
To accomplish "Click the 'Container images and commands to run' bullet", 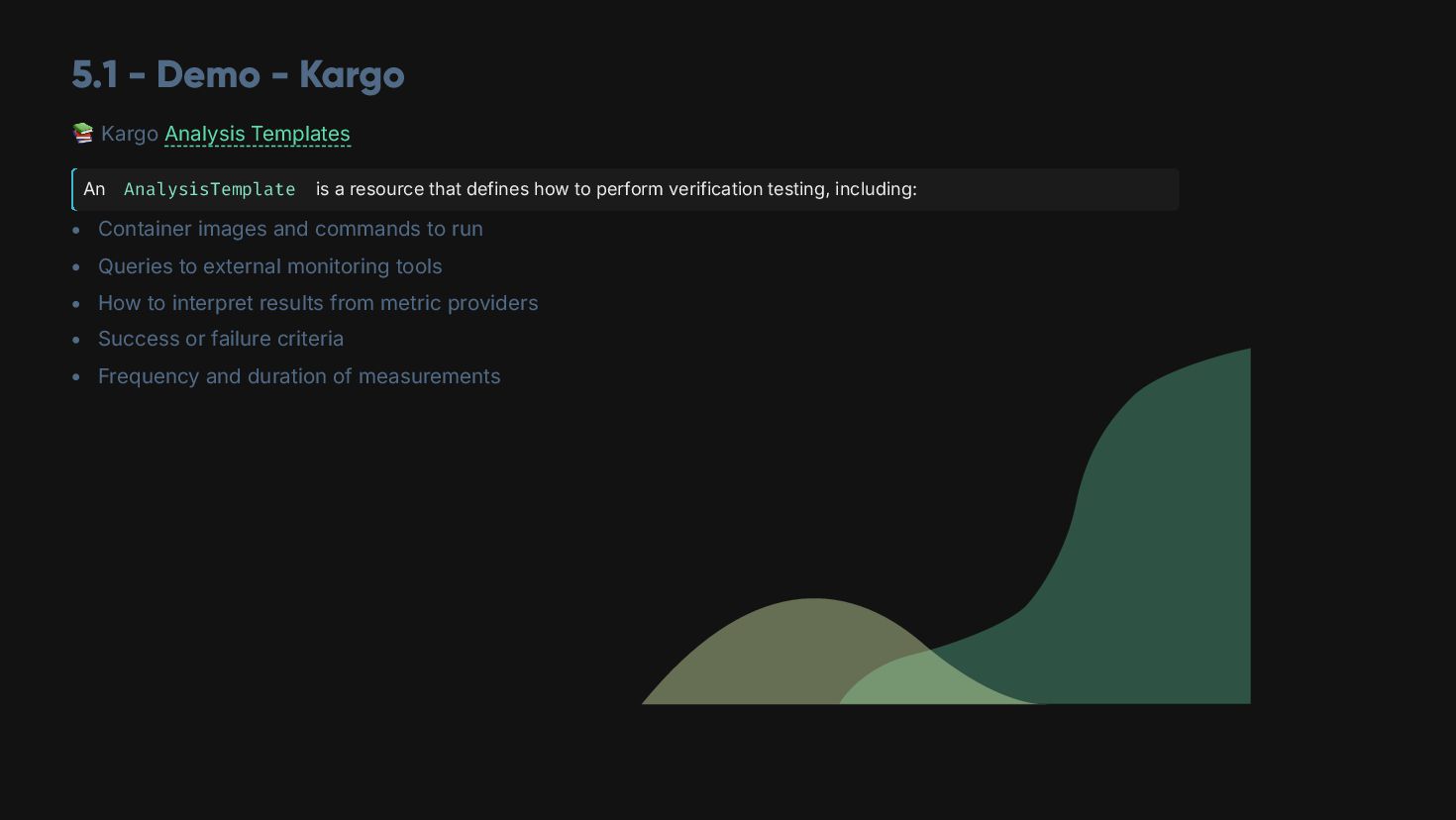I will (290, 229).
